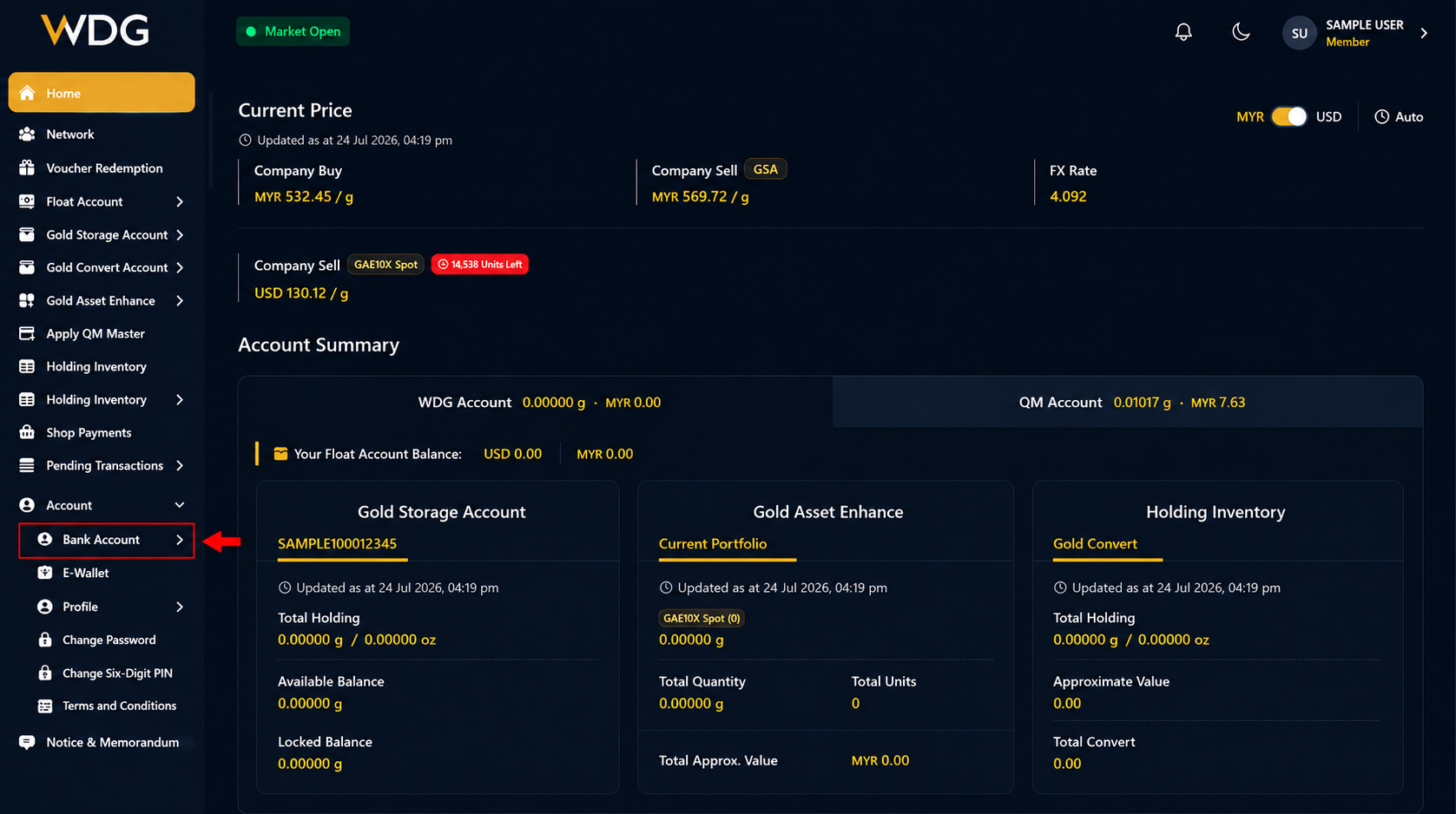Expand the Float Account submenu
Screen dimensions: 1456x814
(180, 201)
